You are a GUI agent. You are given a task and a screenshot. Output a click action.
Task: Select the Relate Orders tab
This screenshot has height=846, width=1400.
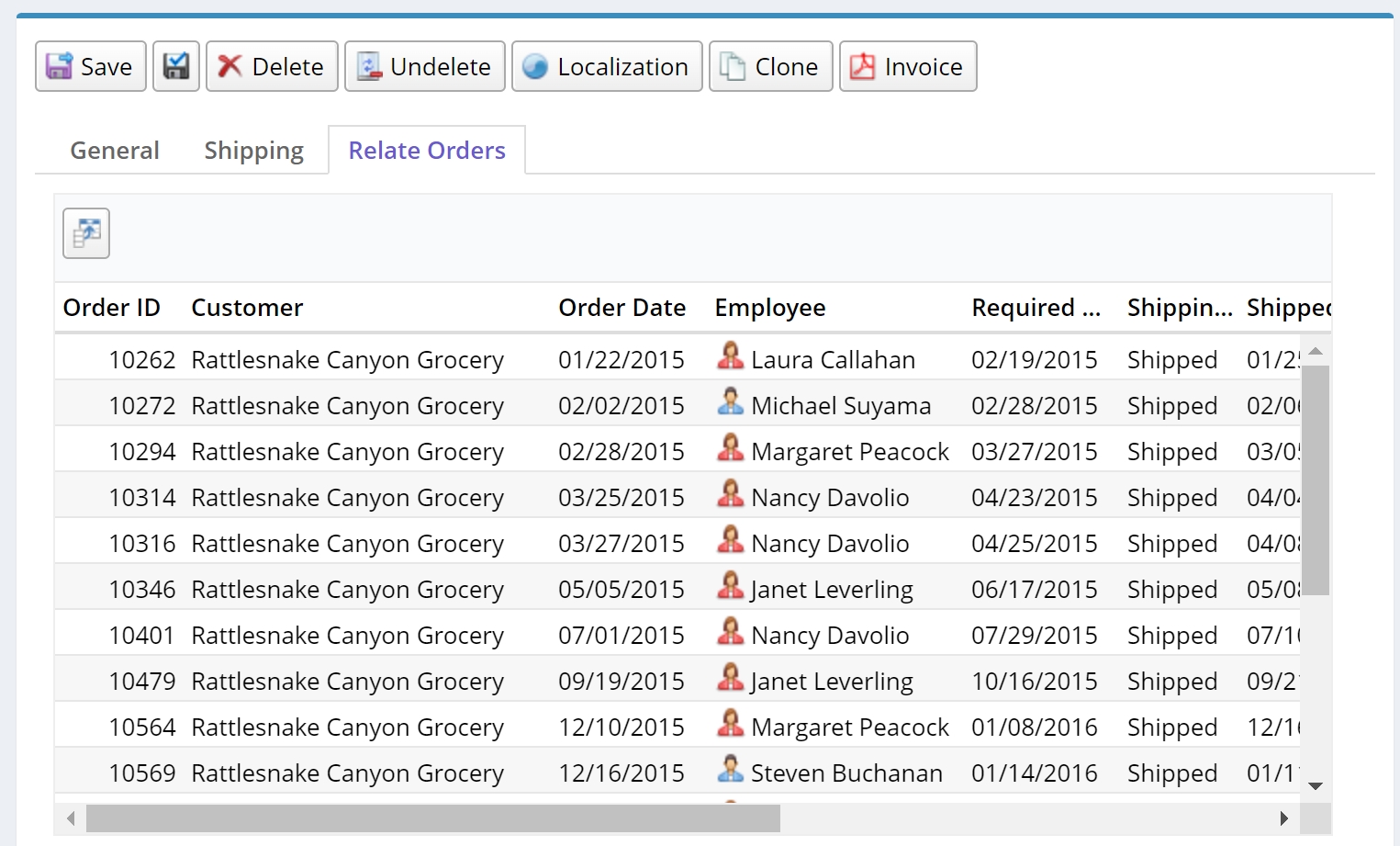pyautogui.click(x=426, y=150)
